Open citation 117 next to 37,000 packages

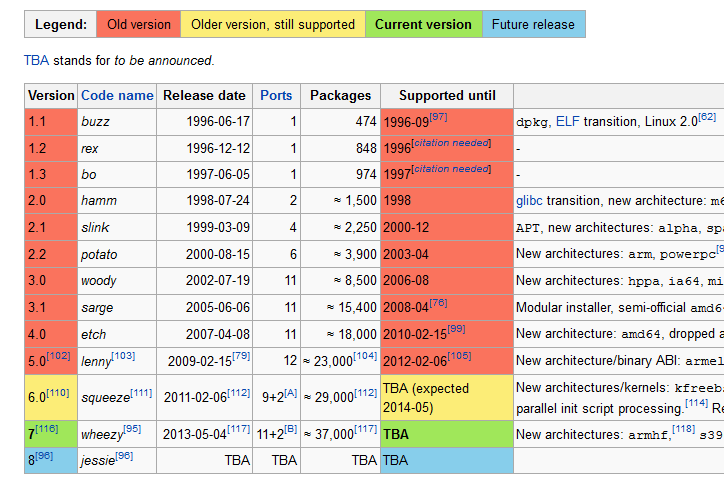366,429
